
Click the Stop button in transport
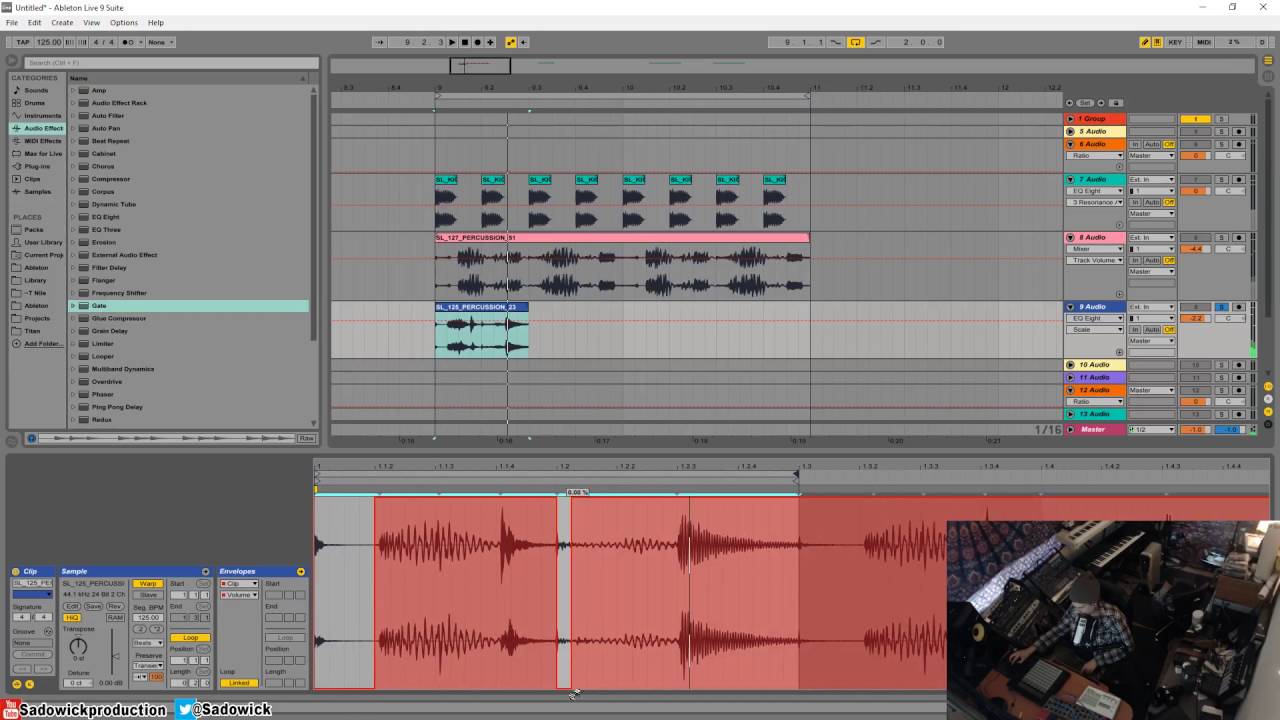pyautogui.click(x=465, y=42)
